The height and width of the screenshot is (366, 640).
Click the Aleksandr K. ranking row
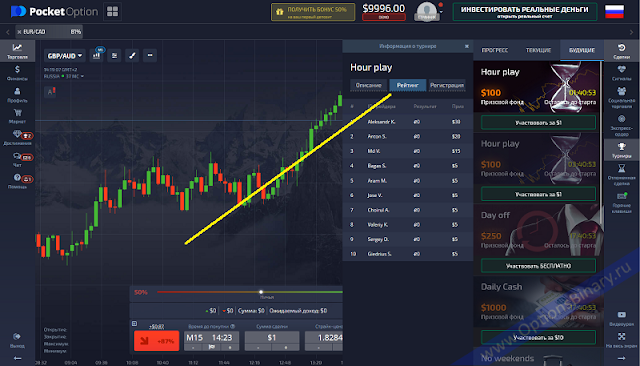pos(407,122)
